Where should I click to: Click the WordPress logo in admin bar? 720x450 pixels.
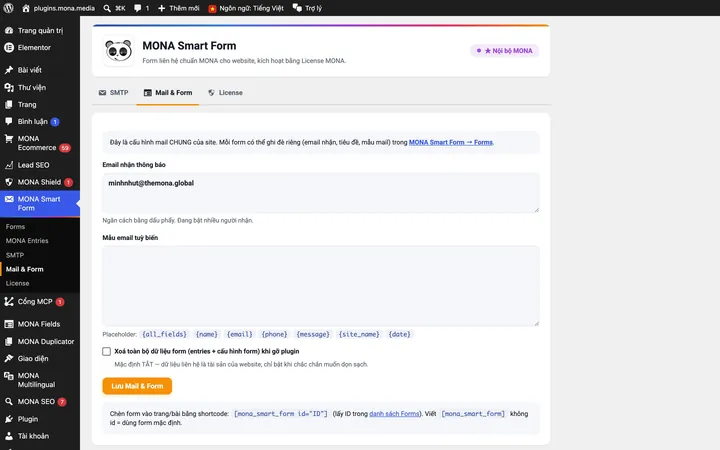coord(8,8)
